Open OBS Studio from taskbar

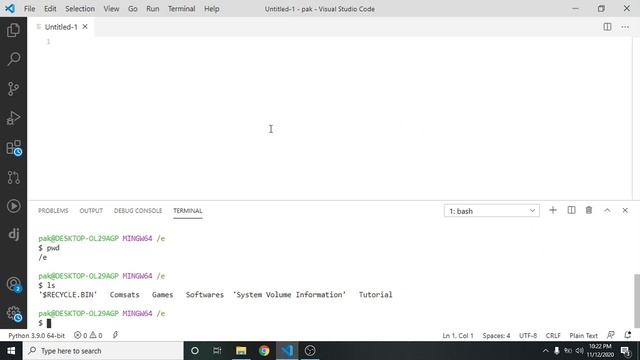(310, 351)
